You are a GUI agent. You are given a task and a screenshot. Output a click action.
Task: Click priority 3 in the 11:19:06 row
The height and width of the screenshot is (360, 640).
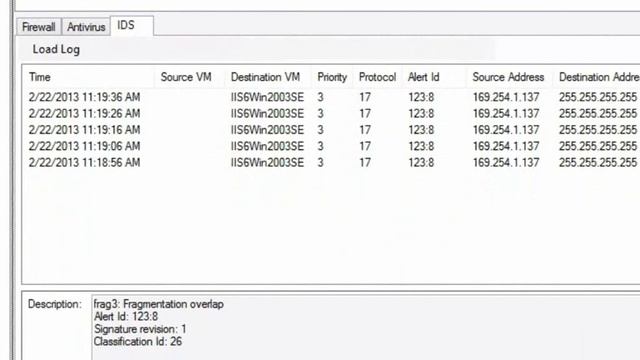coord(320,146)
